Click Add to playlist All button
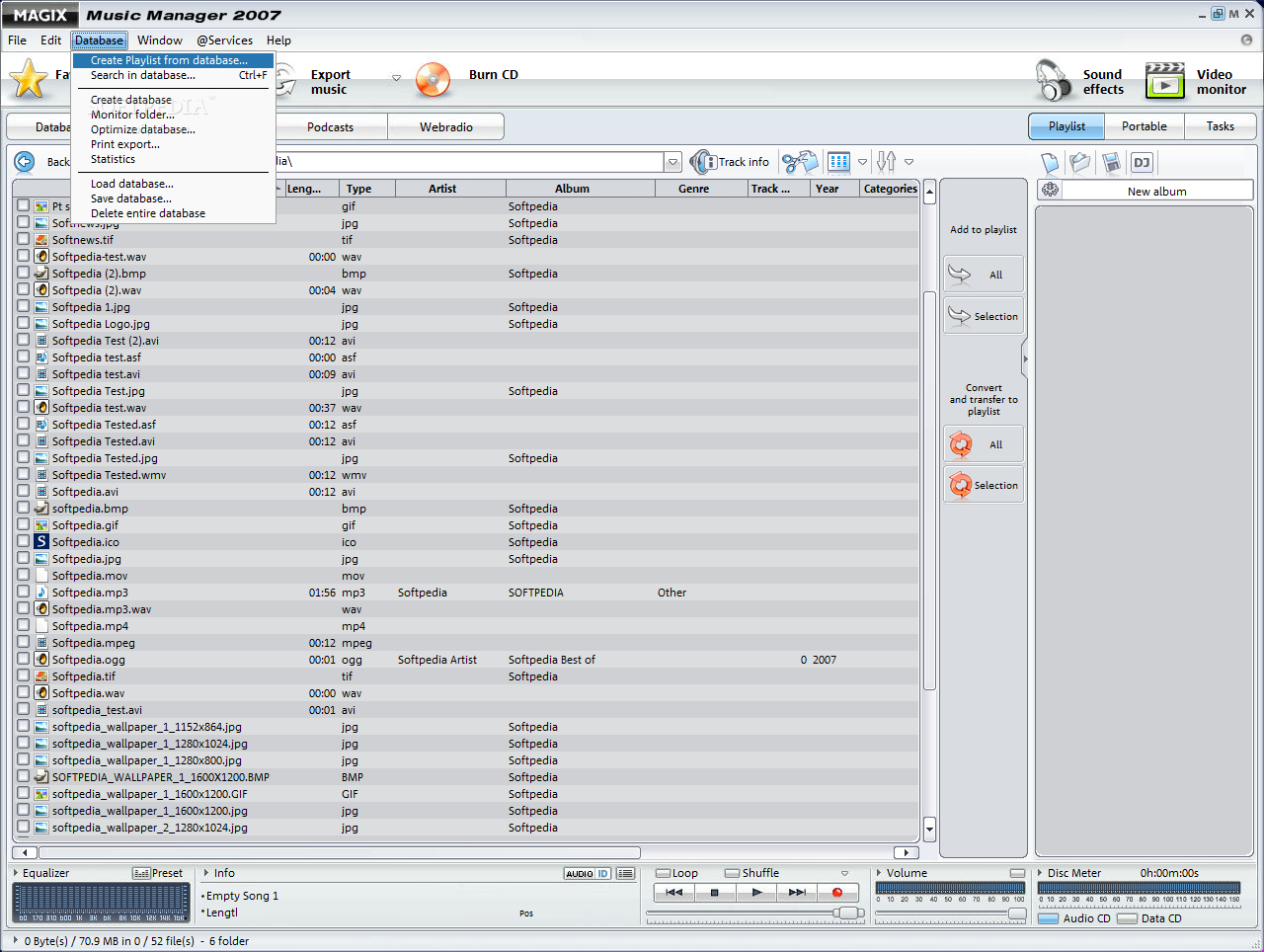Image resolution: width=1264 pixels, height=952 pixels. (984, 275)
